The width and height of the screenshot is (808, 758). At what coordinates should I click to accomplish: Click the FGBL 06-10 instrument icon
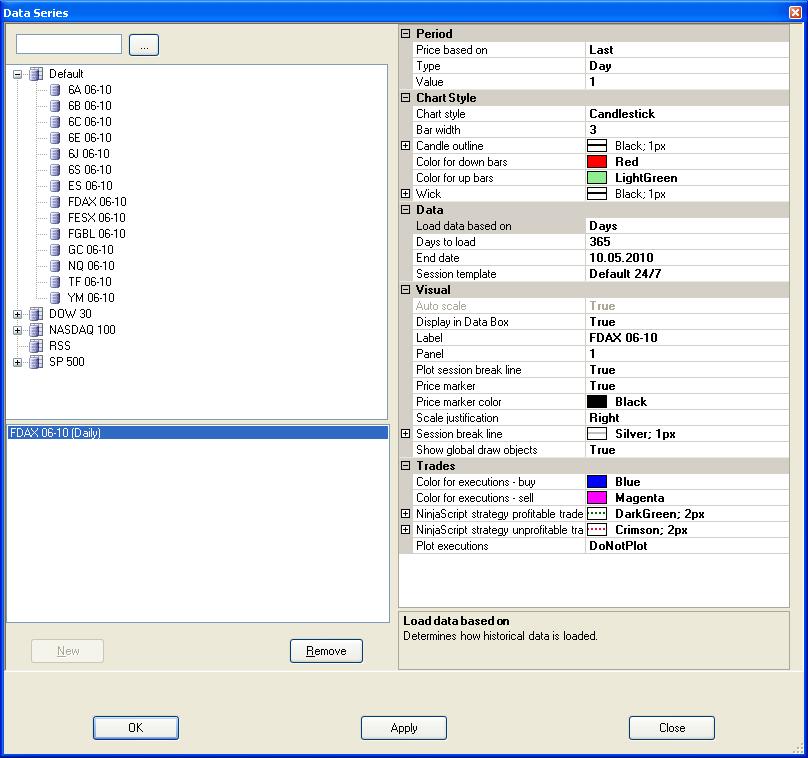(x=55, y=234)
